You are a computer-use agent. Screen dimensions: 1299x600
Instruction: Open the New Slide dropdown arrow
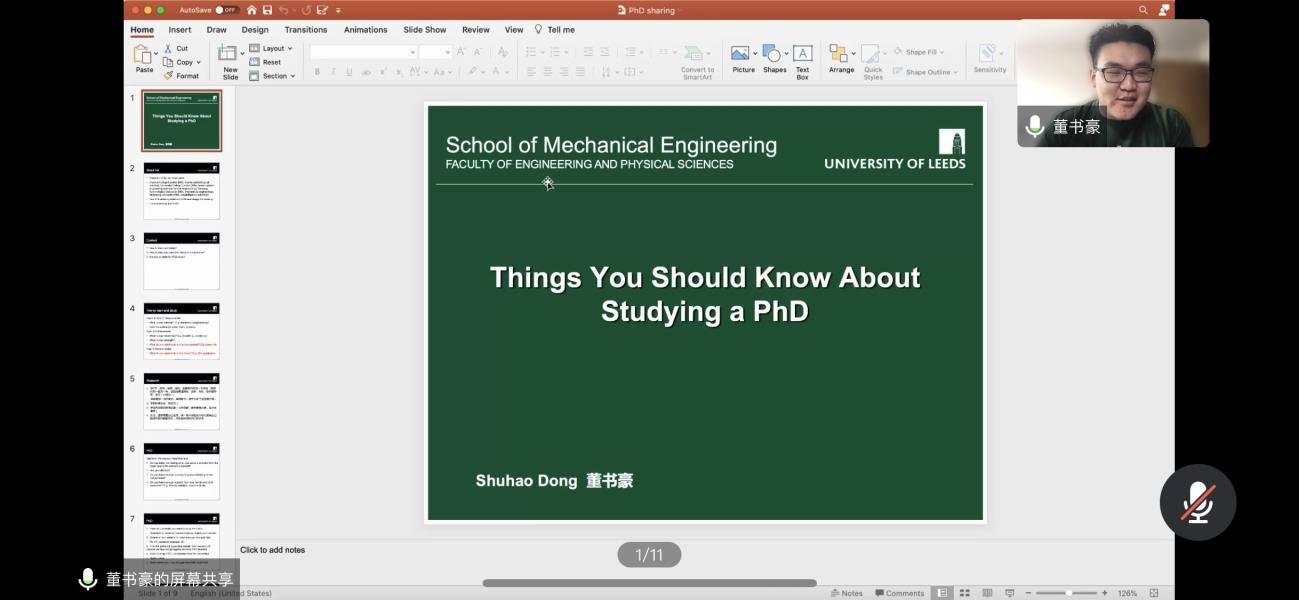tap(242, 52)
